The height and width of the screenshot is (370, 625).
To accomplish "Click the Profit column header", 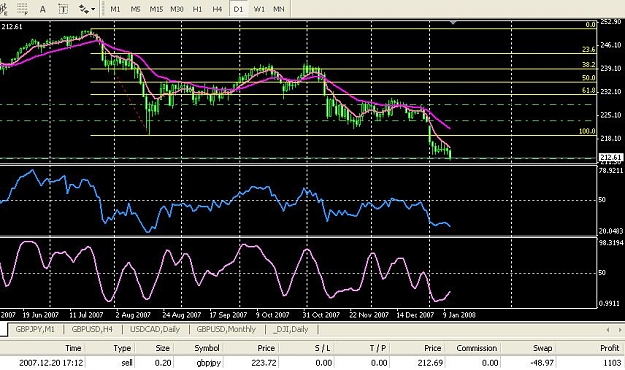I will point(610,348).
